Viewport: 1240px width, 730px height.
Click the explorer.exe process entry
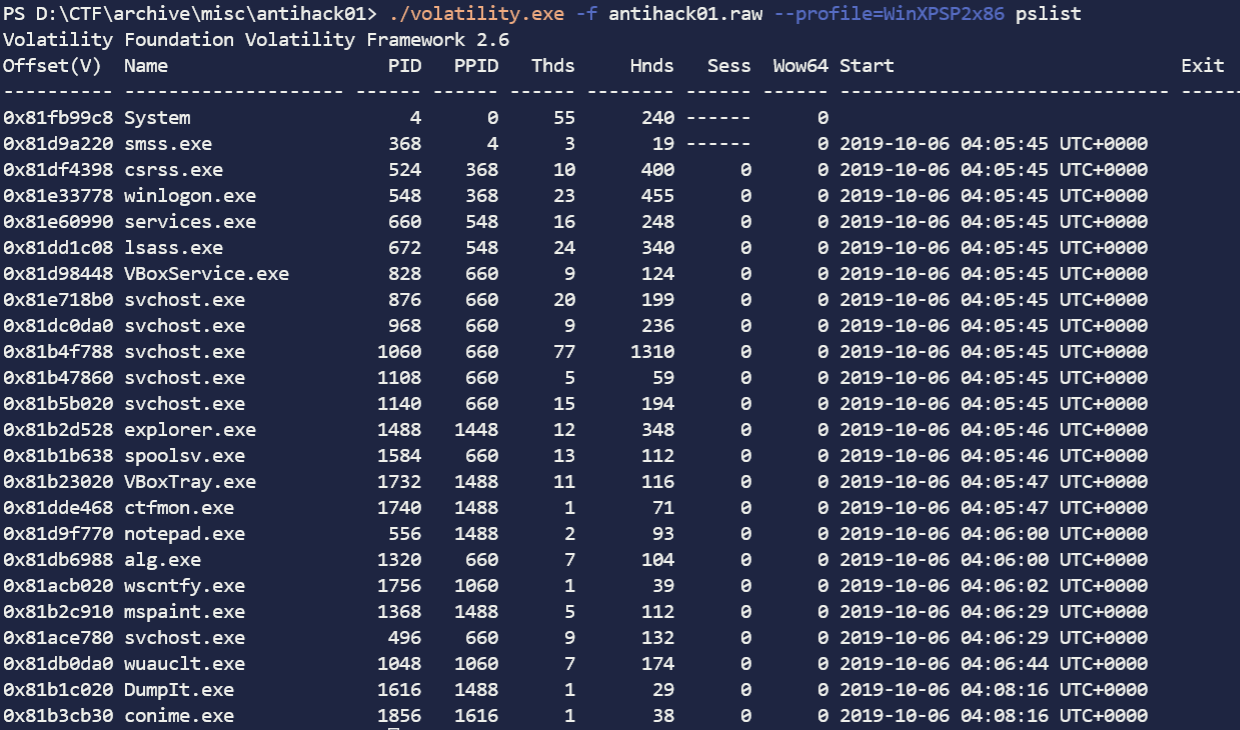(x=190, y=430)
